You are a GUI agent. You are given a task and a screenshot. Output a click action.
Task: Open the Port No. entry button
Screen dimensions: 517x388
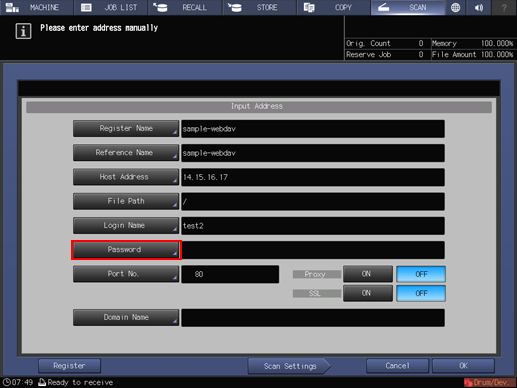(x=126, y=274)
